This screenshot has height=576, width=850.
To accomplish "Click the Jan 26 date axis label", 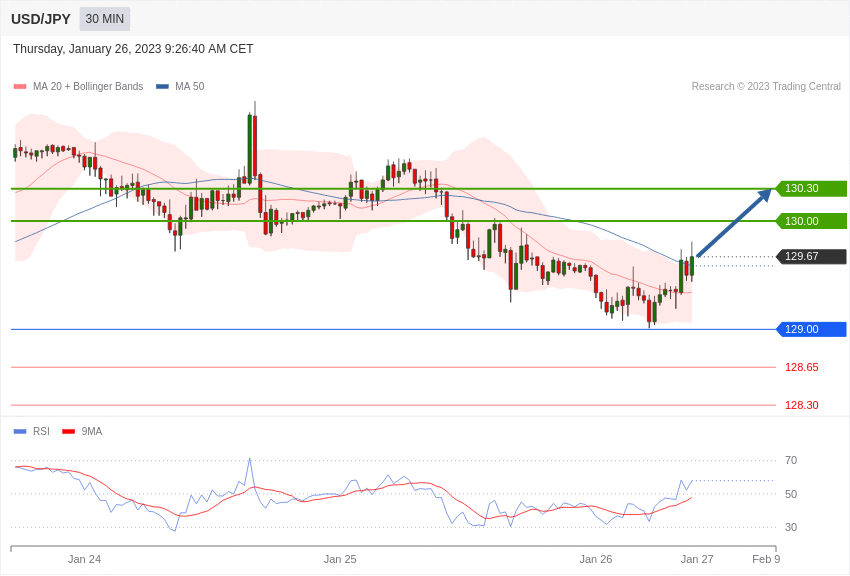I will 596,559.
